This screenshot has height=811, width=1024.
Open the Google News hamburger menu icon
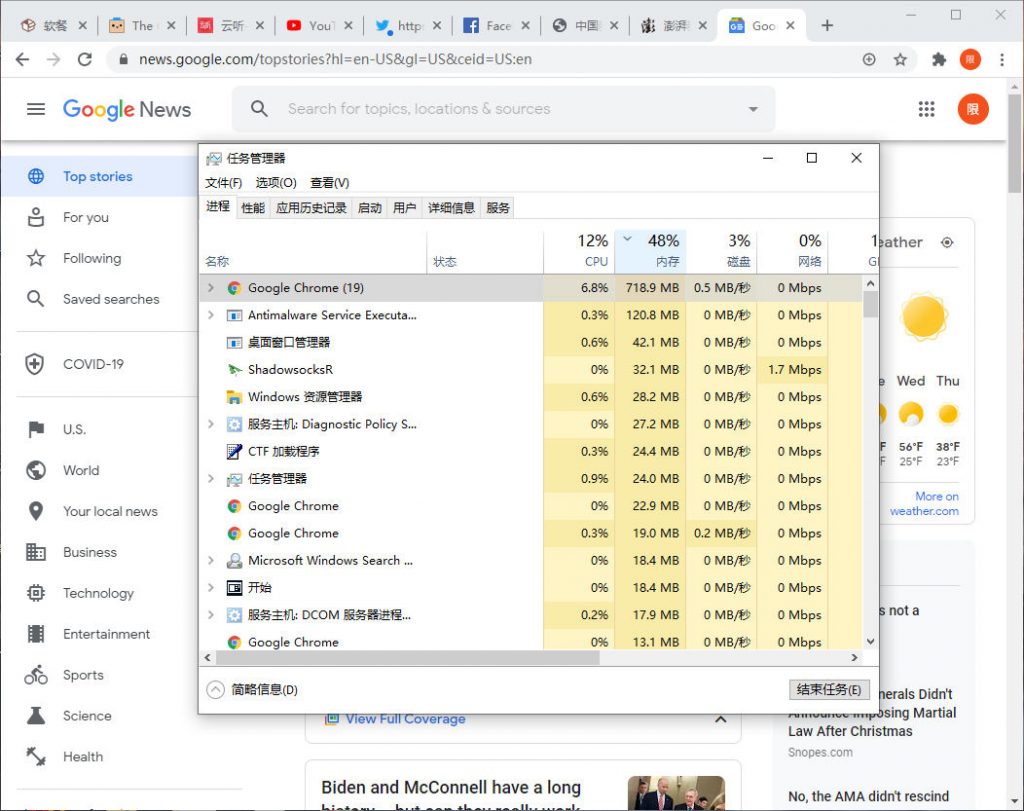tap(35, 110)
